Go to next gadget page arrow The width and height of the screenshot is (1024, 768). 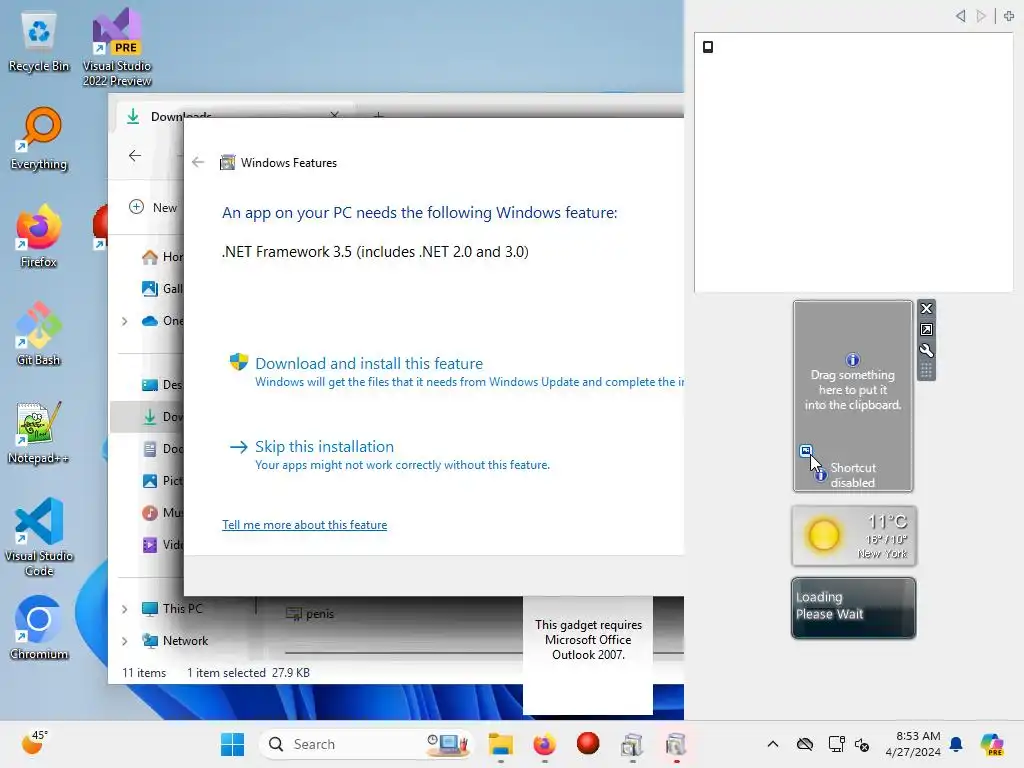(x=981, y=16)
